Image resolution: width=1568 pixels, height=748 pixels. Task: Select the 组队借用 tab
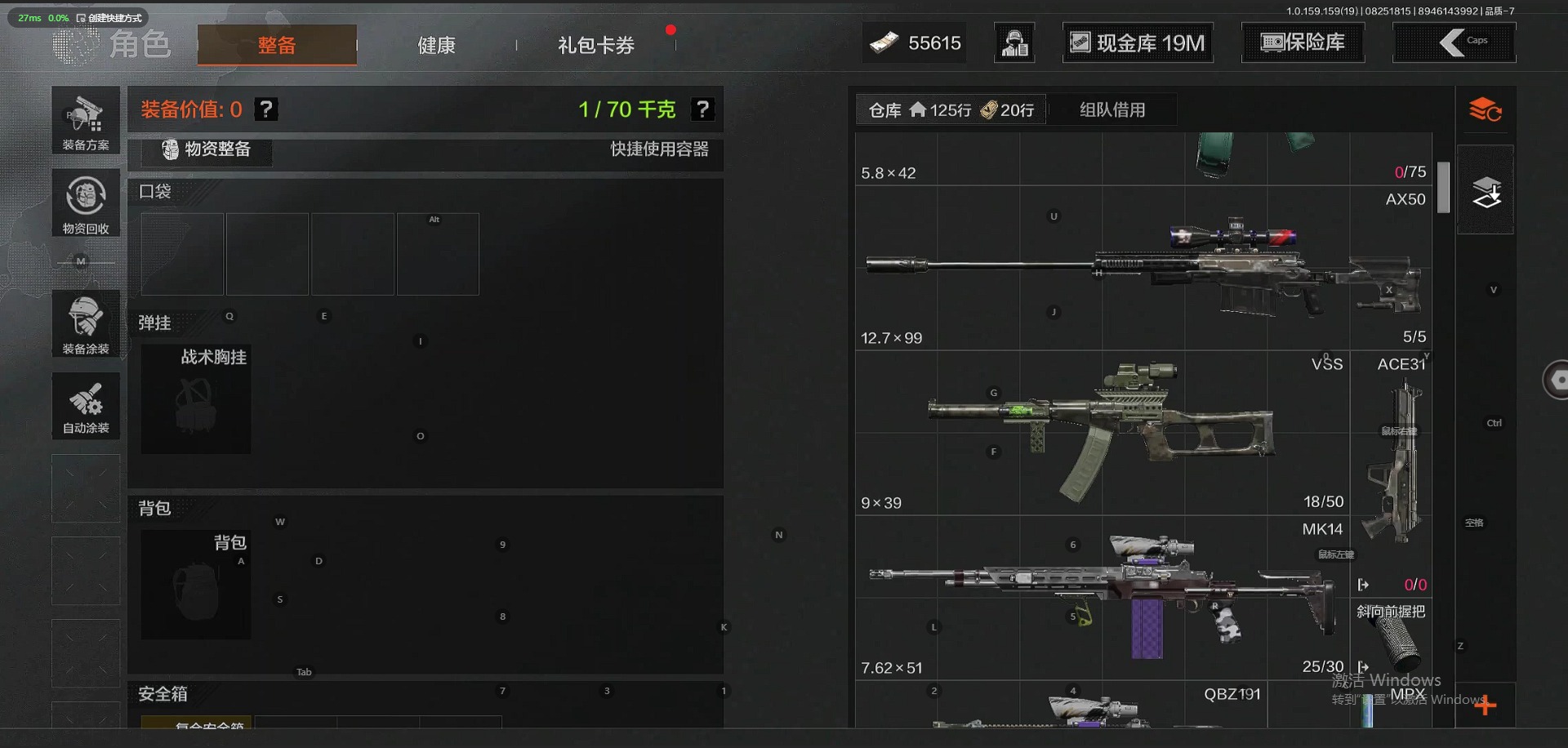click(x=1112, y=109)
